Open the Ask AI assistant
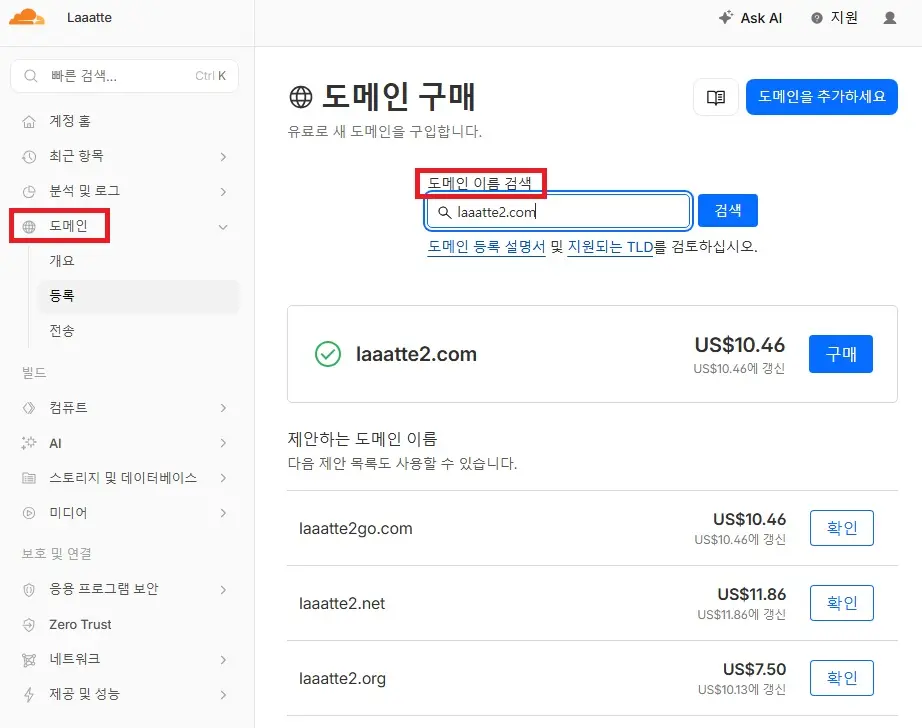Viewport: 922px width, 728px height. 750,17
